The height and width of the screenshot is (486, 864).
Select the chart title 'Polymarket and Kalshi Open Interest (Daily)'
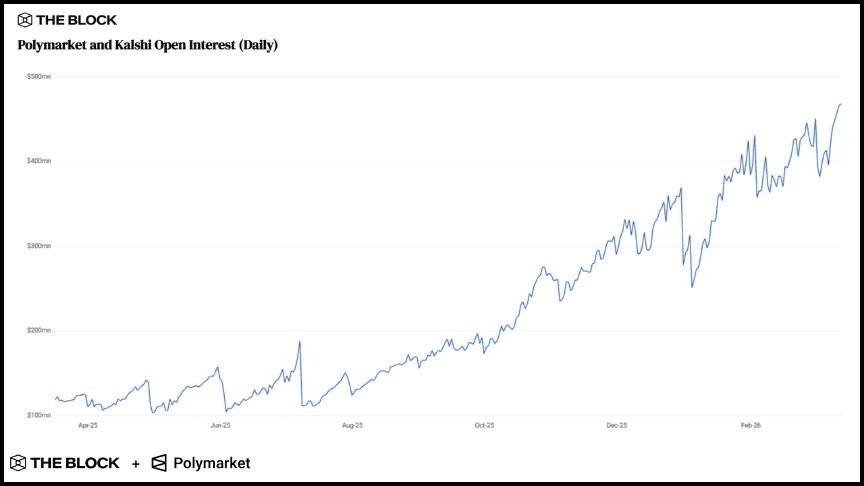147,45
